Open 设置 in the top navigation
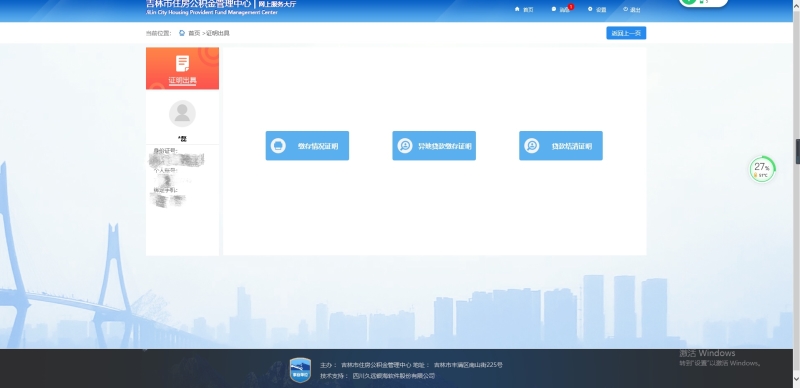Viewport: 800px width, 388px height. click(597, 9)
